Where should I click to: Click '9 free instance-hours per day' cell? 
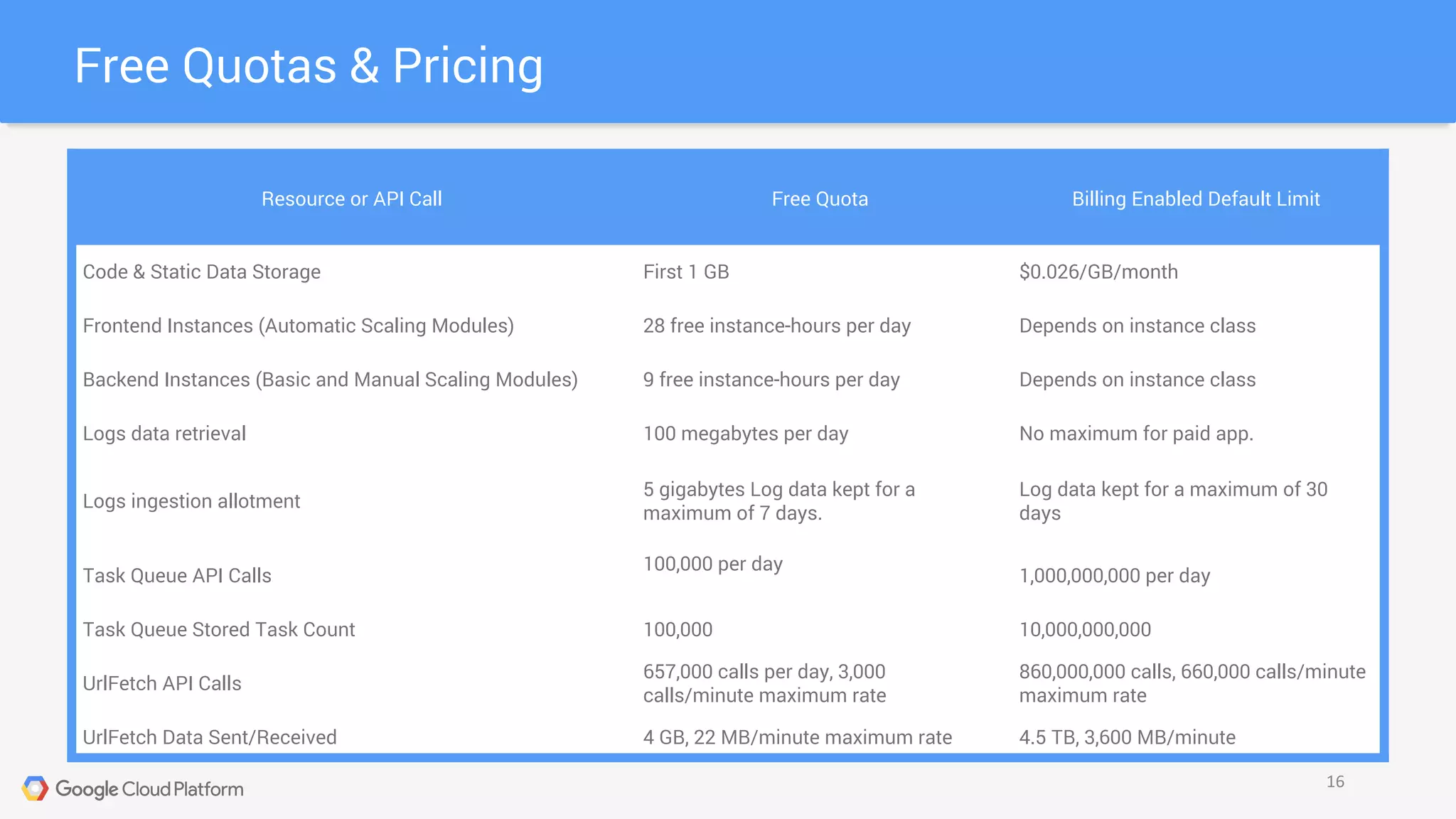pyautogui.click(x=771, y=380)
